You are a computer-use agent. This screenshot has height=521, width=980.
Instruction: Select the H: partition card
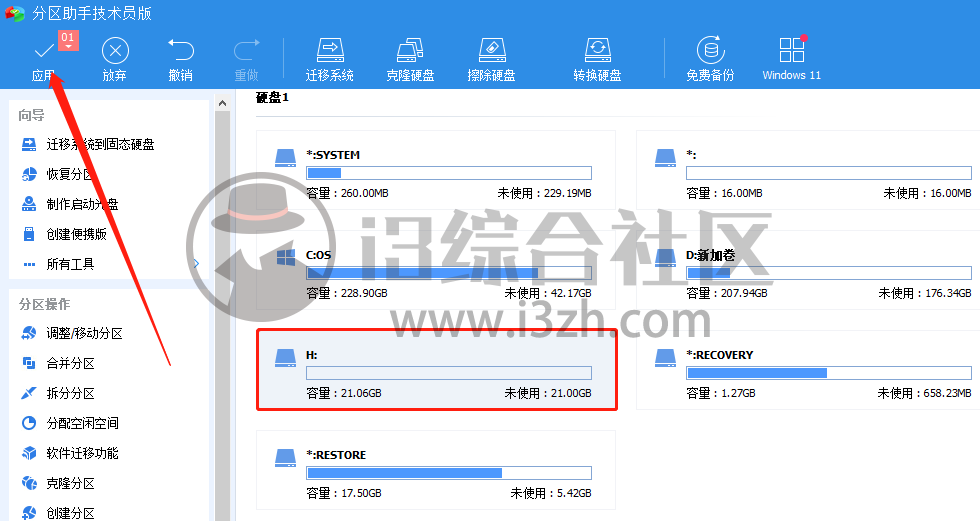436,370
